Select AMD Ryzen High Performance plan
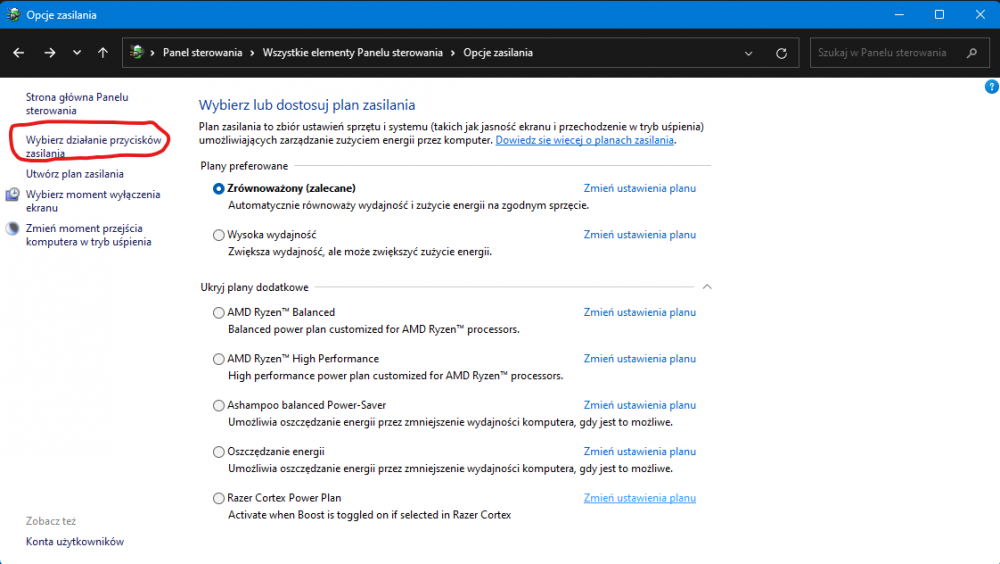This screenshot has height=564, width=1000. (x=219, y=359)
